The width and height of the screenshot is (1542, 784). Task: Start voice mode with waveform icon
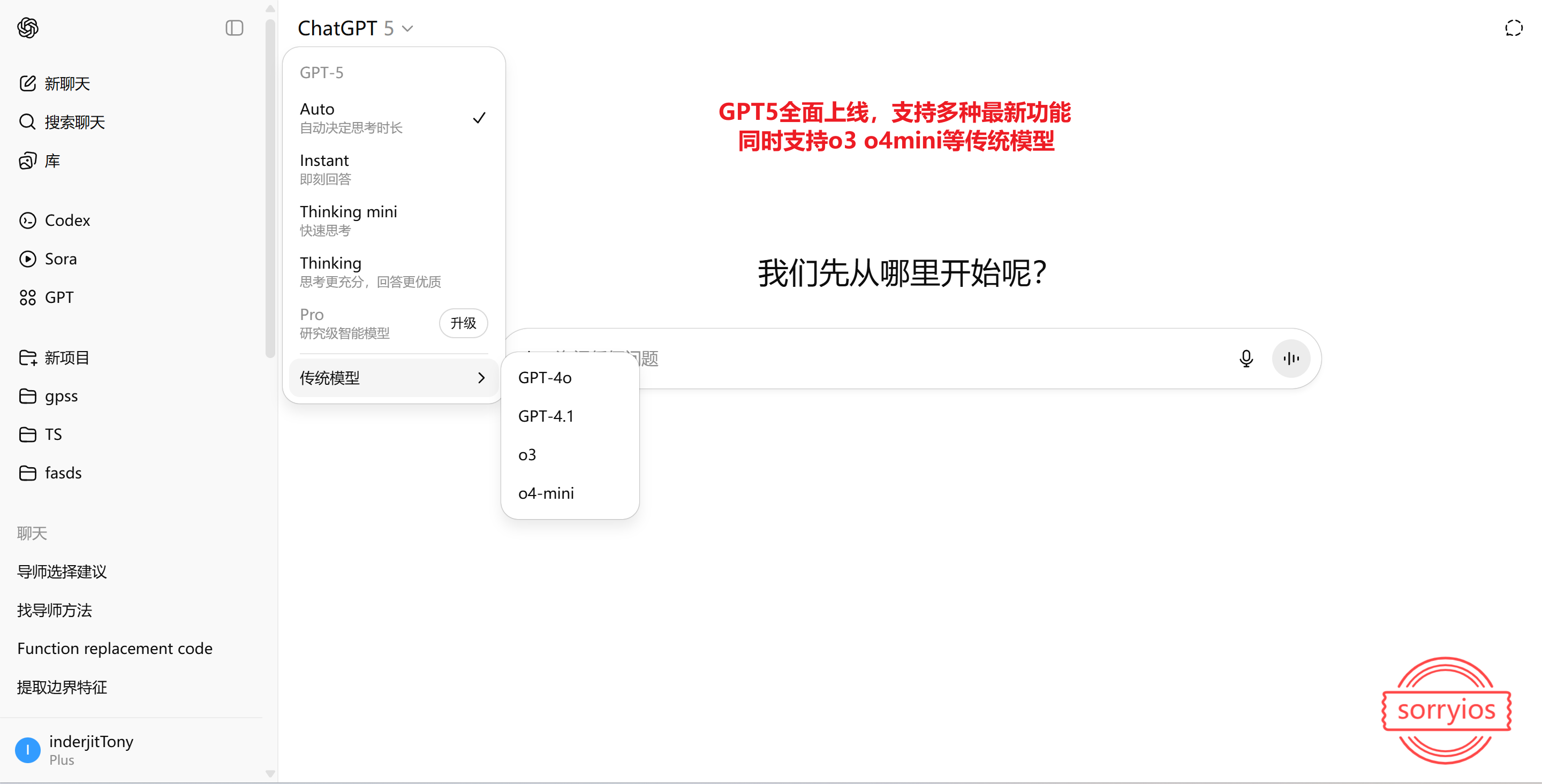1291,359
